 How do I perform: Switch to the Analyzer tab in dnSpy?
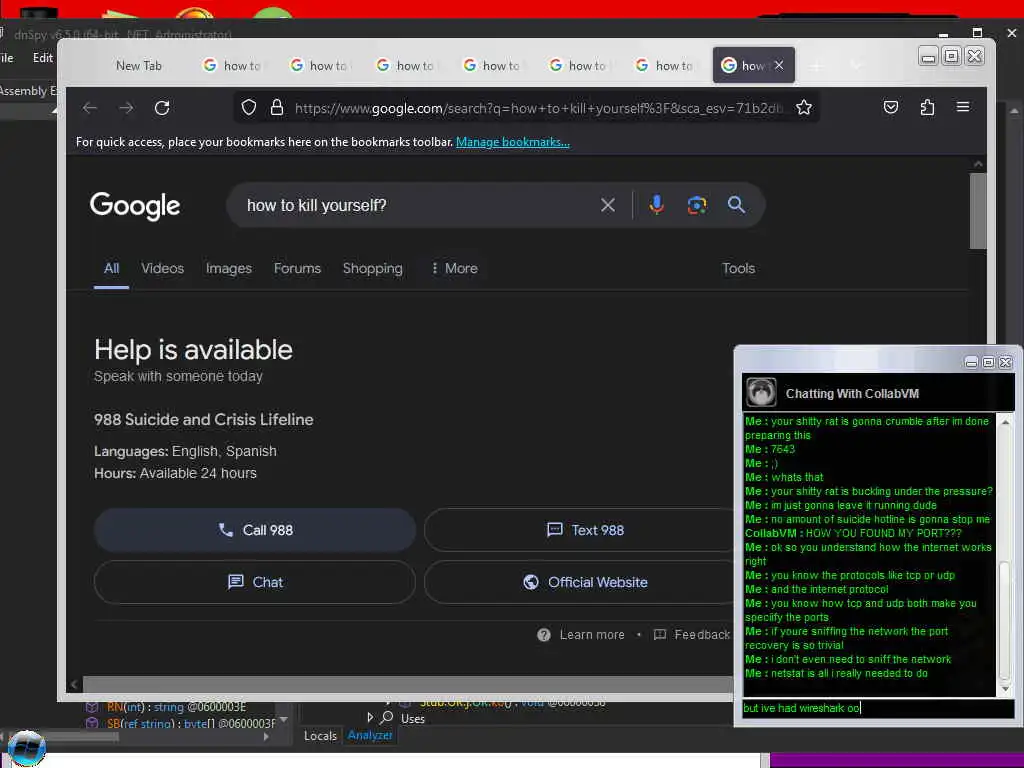370,735
